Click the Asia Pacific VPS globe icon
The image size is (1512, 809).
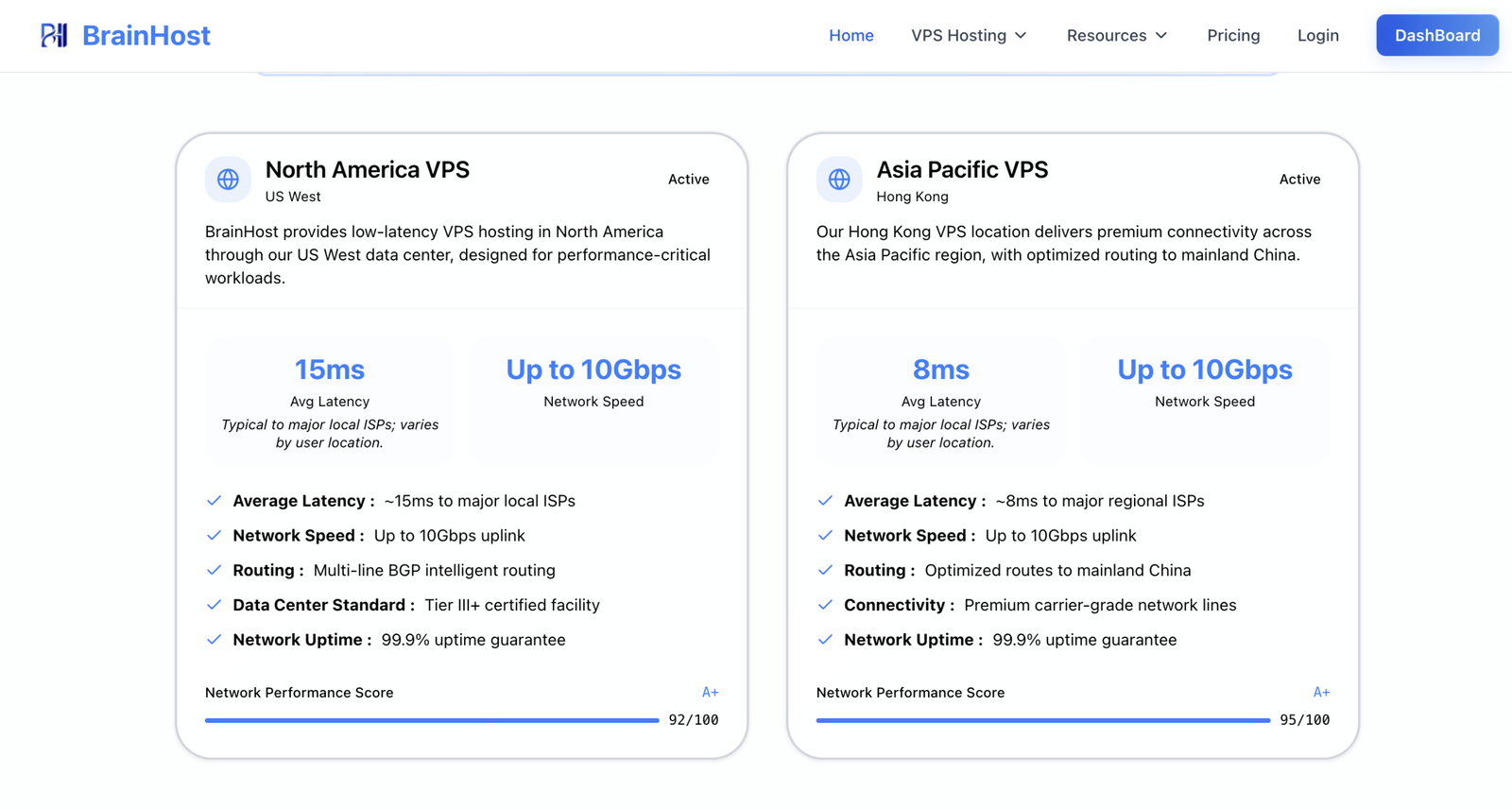tap(839, 180)
